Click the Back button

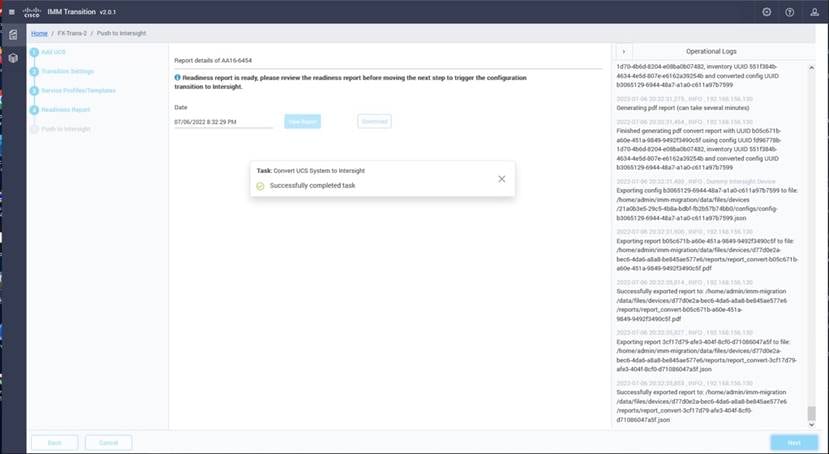(54, 443)
